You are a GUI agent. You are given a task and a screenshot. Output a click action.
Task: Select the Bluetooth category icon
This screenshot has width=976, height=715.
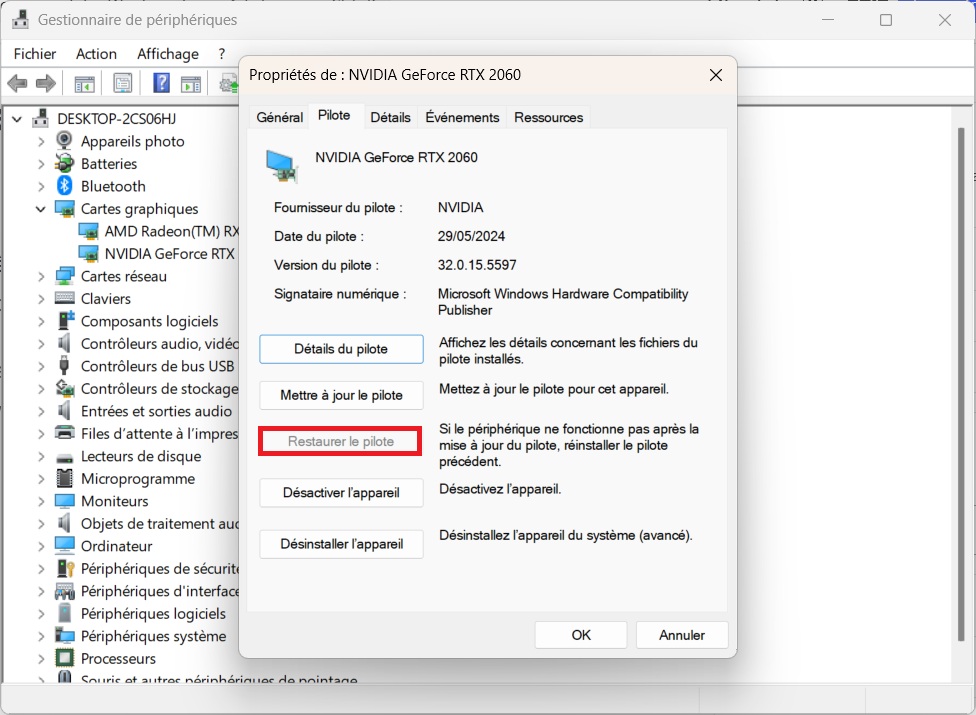[65, 185]
